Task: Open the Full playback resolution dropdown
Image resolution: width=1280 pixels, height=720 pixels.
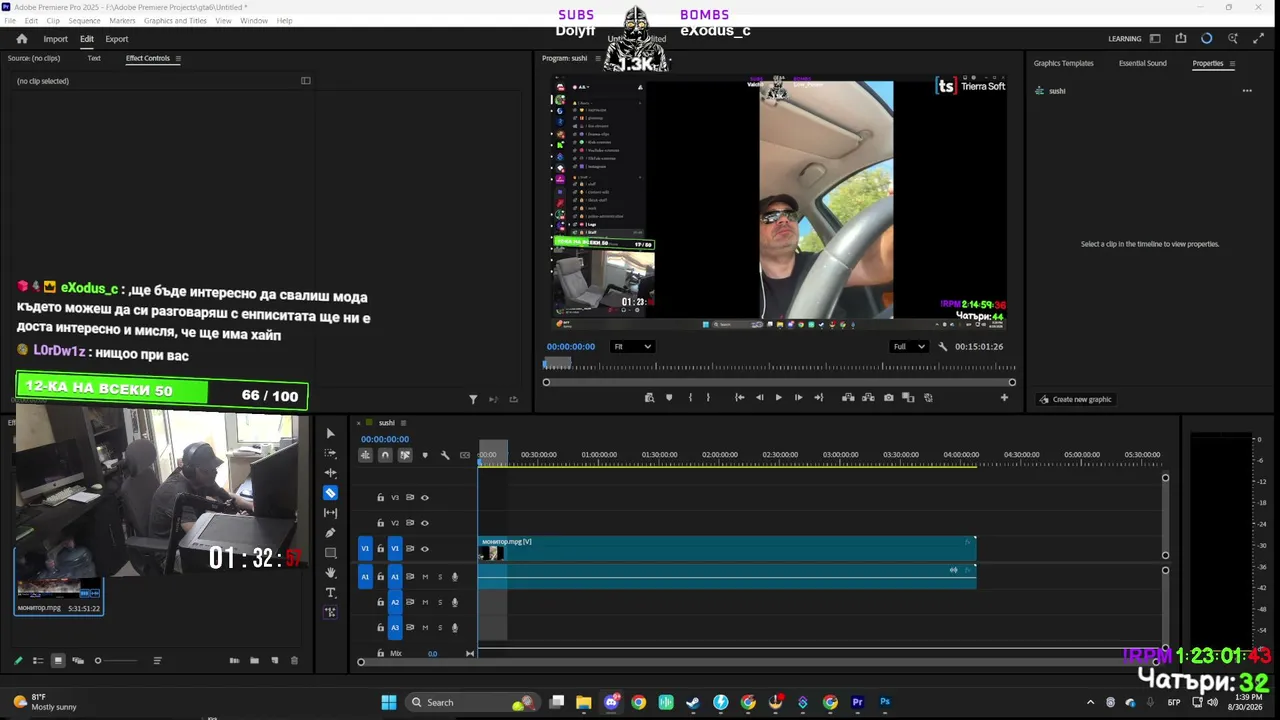Action: [x=912, y=347]
